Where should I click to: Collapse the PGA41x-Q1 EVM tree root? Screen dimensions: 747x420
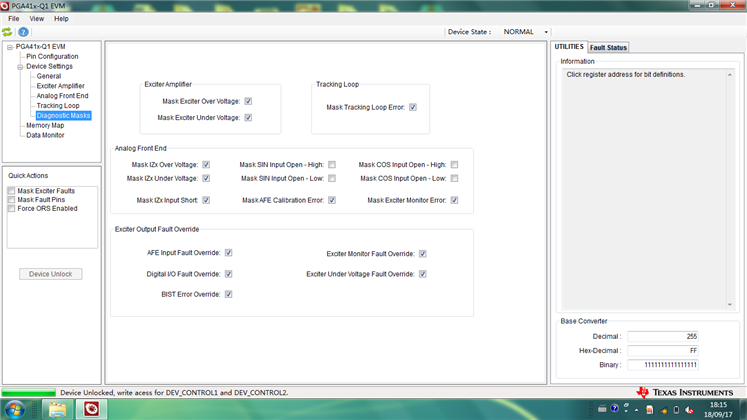click(10, 47)
